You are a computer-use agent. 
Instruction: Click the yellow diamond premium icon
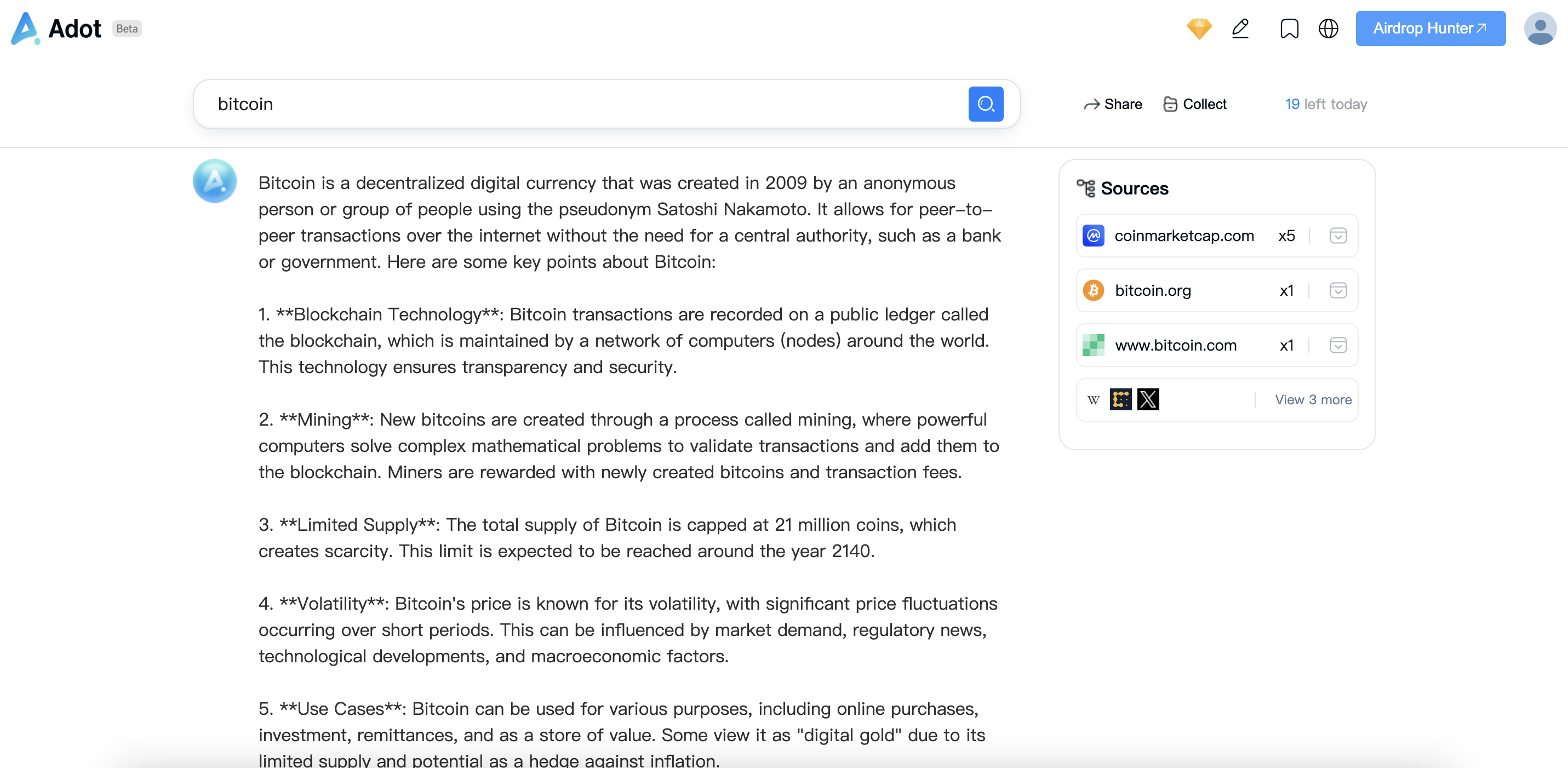coord(1199,28)
